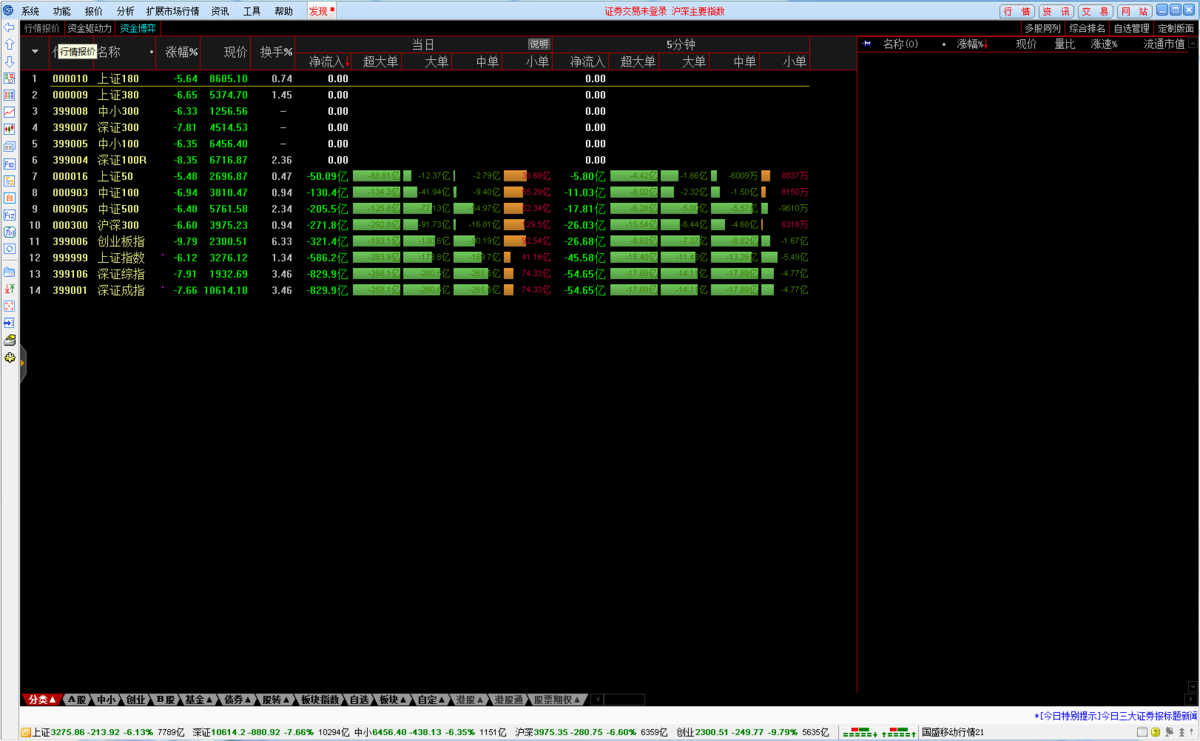Open the trend line chart sidebar icon
1200x741 pixels.
click(x=9, y=112)
